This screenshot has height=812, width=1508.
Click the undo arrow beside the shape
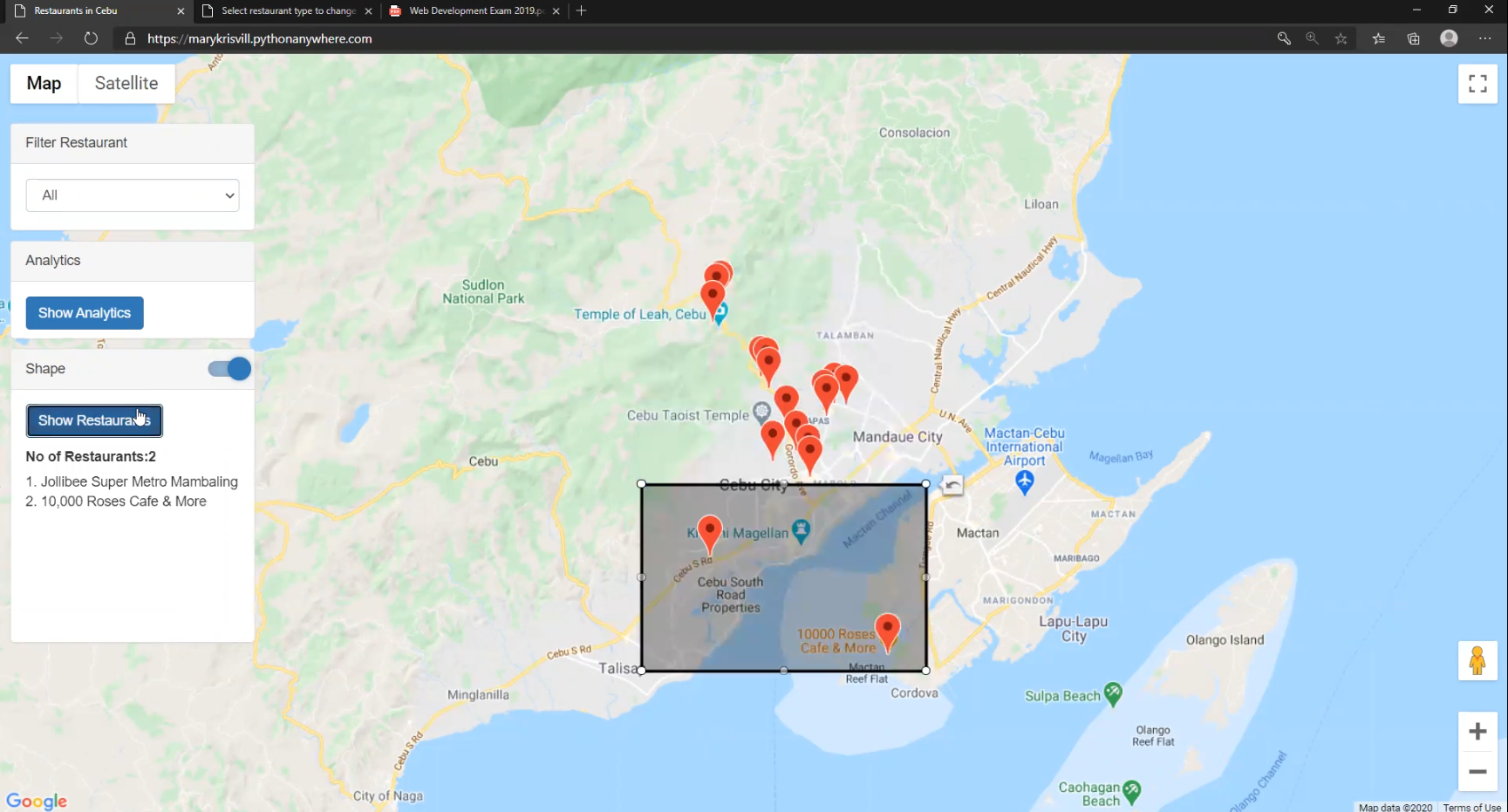(952, 485)
